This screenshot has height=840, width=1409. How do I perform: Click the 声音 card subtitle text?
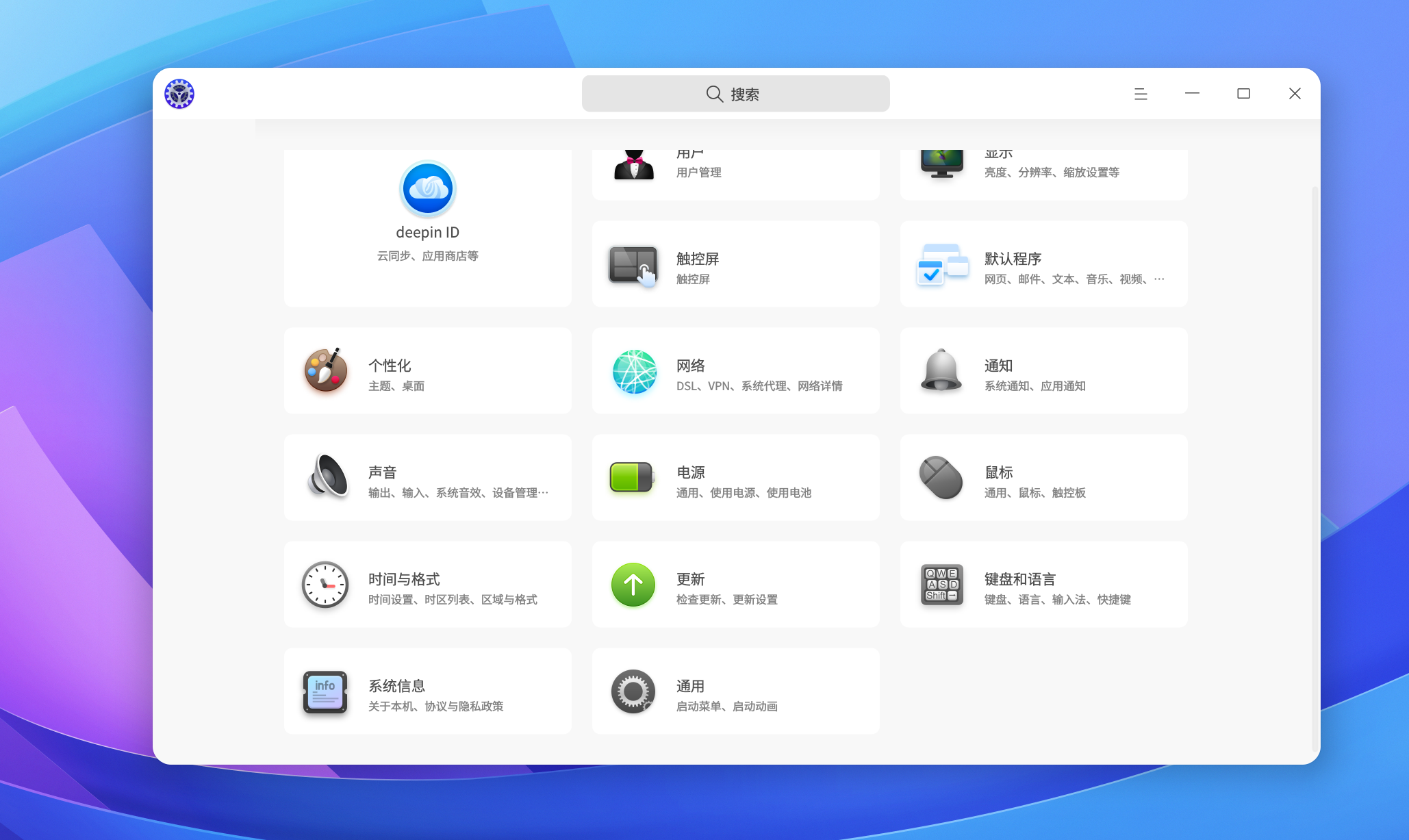point(459,493)
